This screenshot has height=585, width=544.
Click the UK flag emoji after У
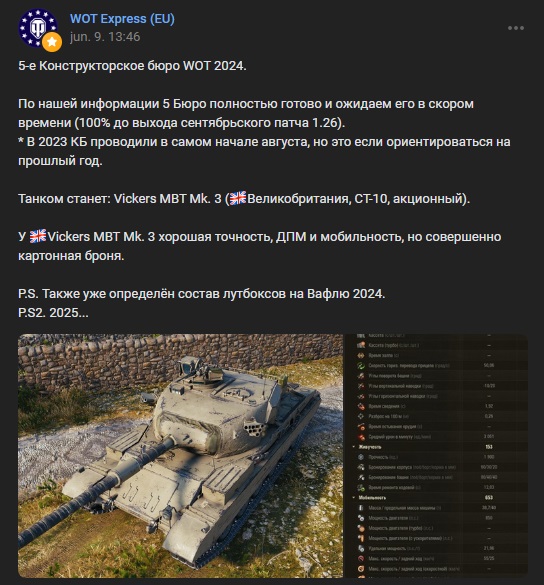point(38,236)
